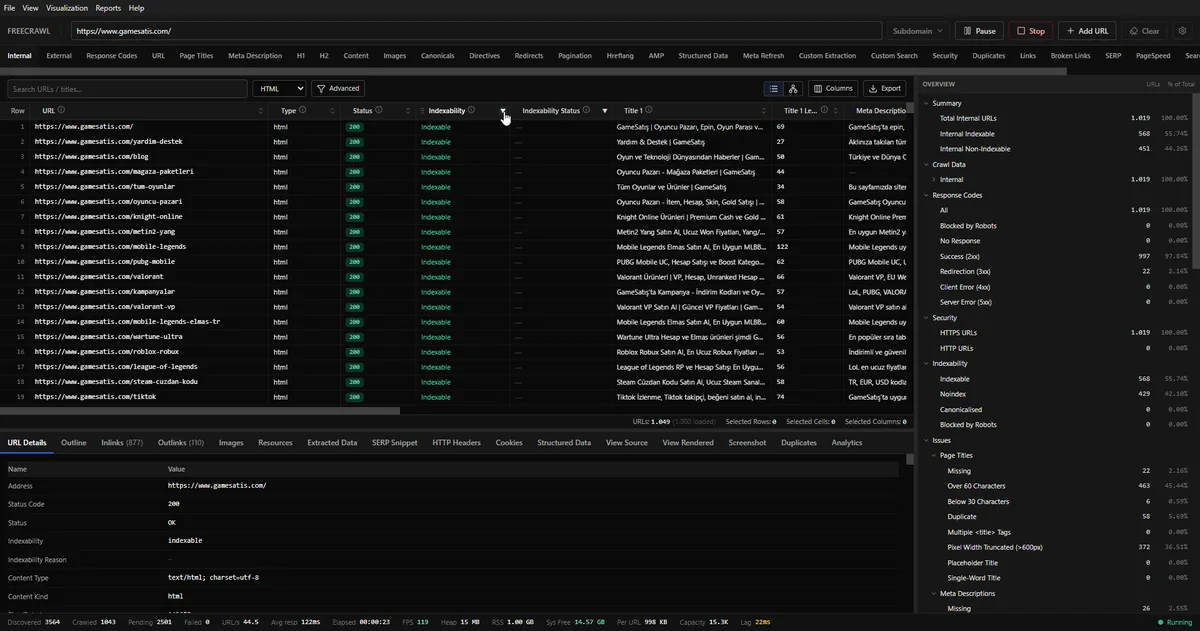
Task: Collapse the Crawl Data section
Action: (x=926, y=164)
